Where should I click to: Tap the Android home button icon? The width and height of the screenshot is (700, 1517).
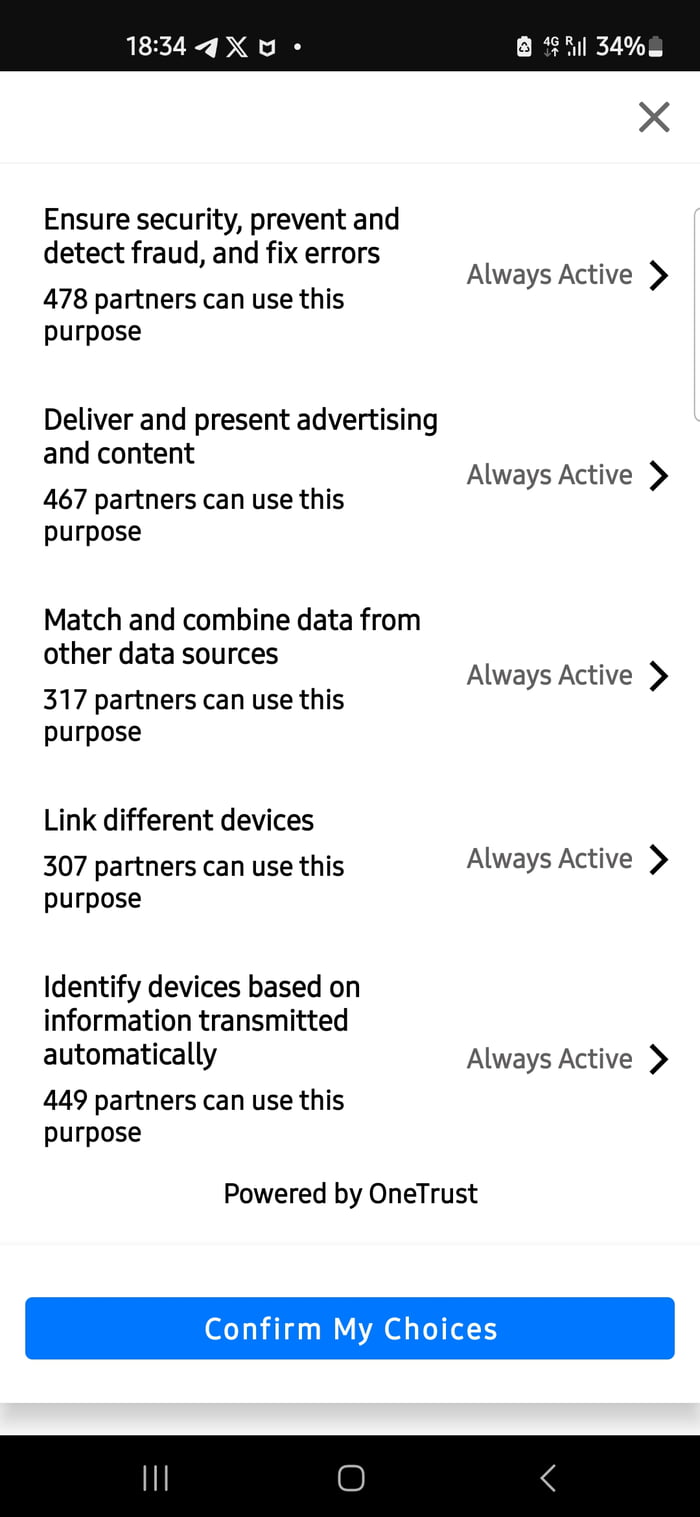[x=351, y=1478]
